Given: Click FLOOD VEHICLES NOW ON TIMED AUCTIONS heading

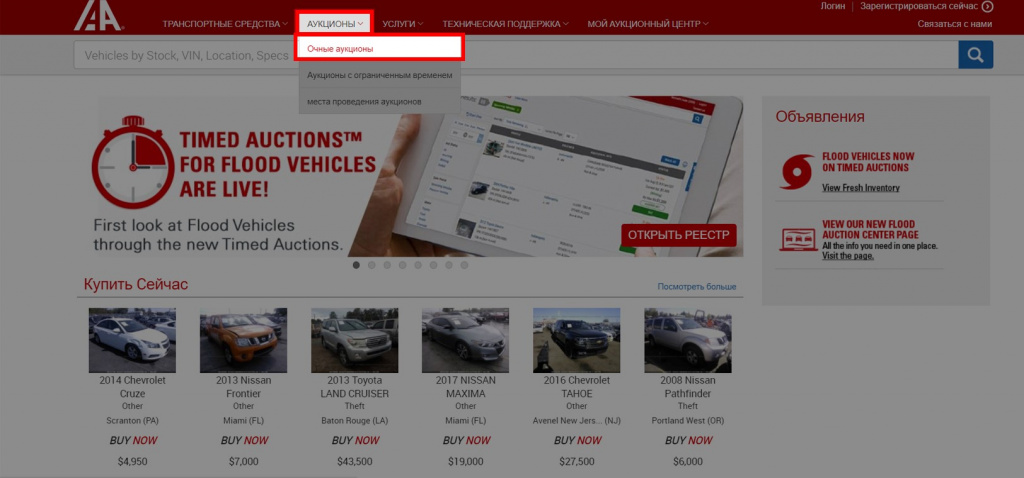Looking at the screenshot, I should 868,162.
